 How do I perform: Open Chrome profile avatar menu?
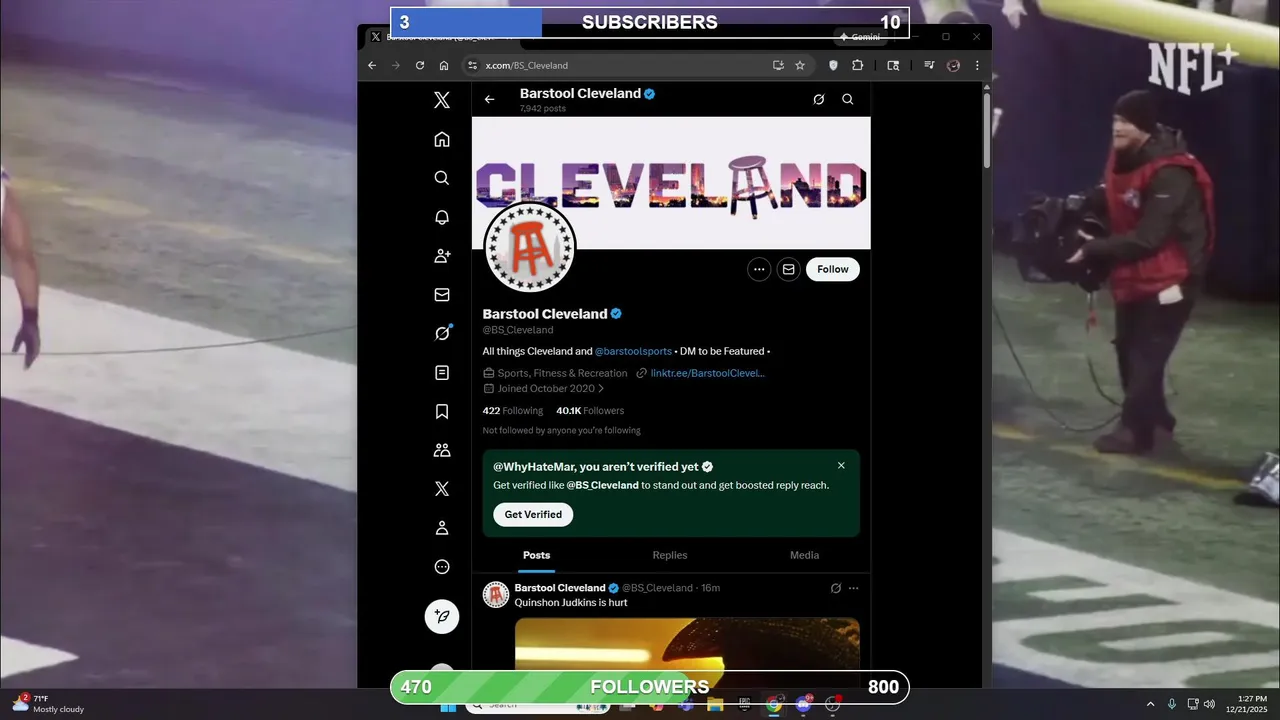[x=953, y=65]
